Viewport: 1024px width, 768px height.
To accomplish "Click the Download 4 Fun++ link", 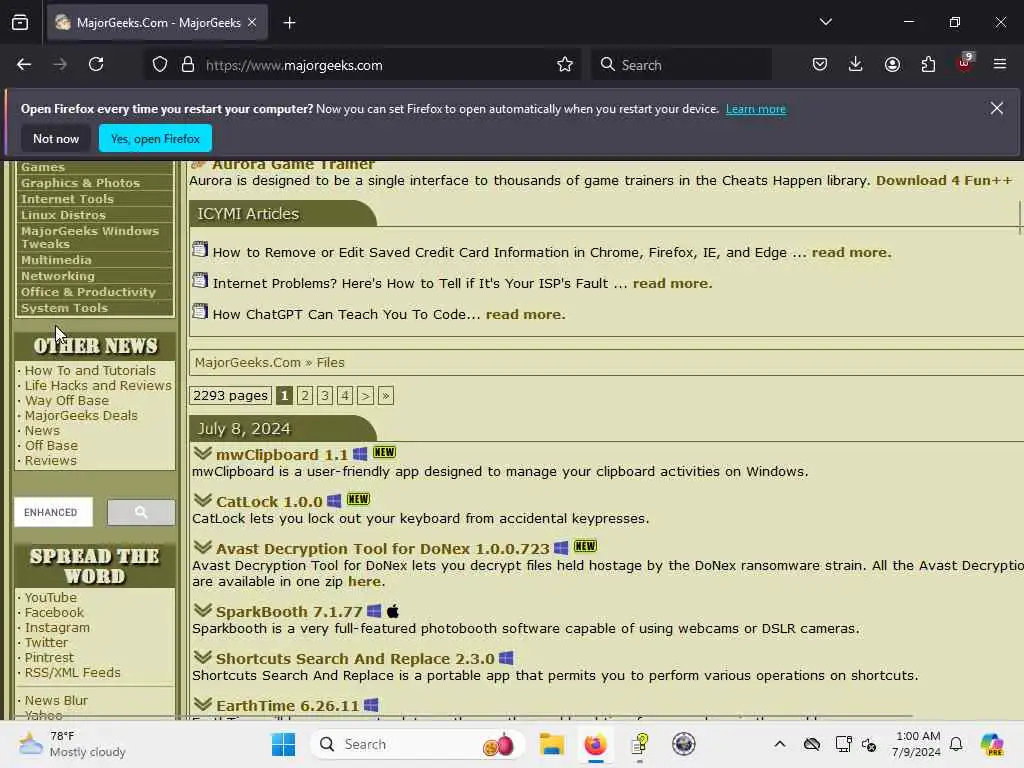I will (944, 180).
